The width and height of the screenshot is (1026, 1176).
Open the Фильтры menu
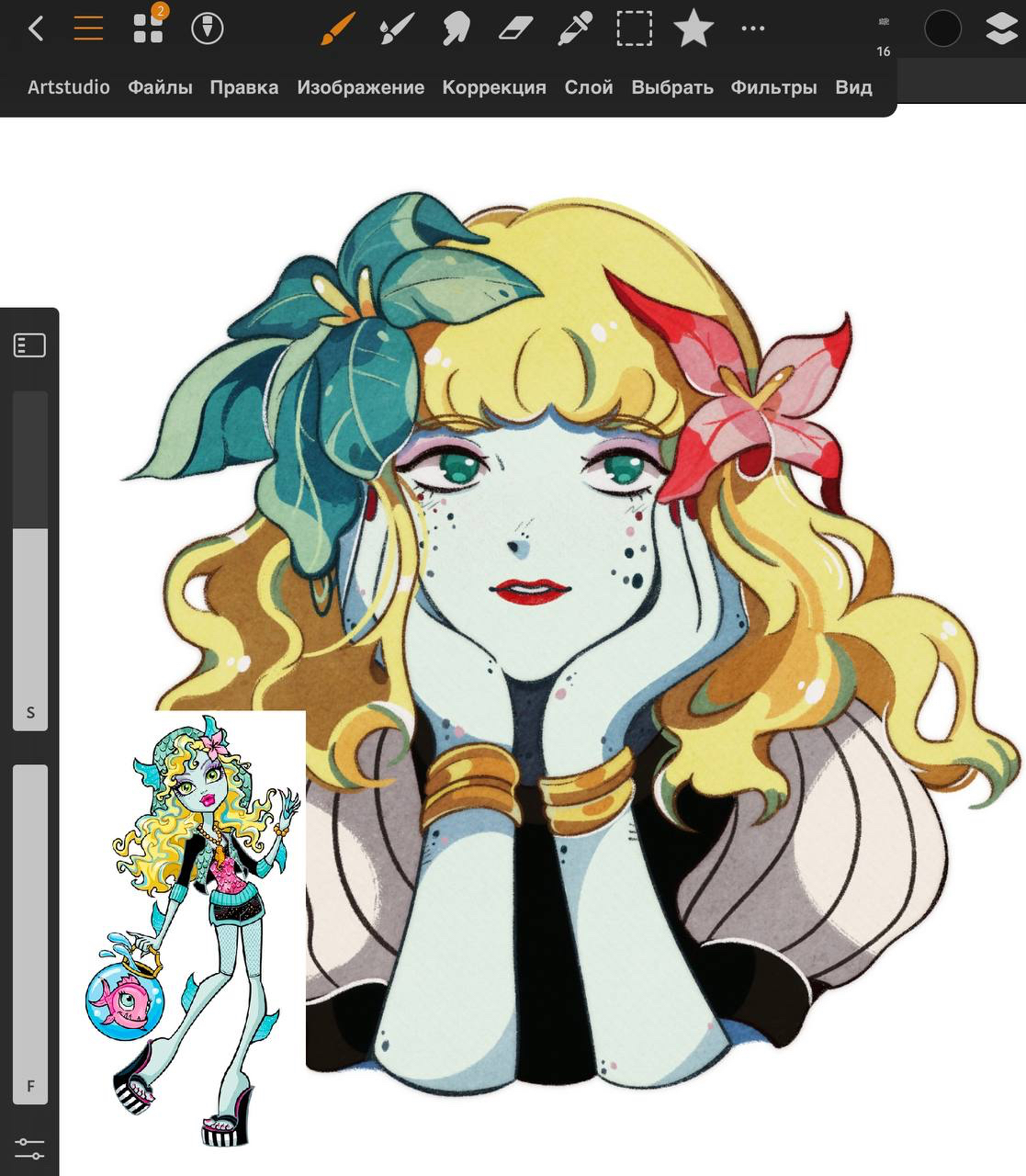(773, 87)
